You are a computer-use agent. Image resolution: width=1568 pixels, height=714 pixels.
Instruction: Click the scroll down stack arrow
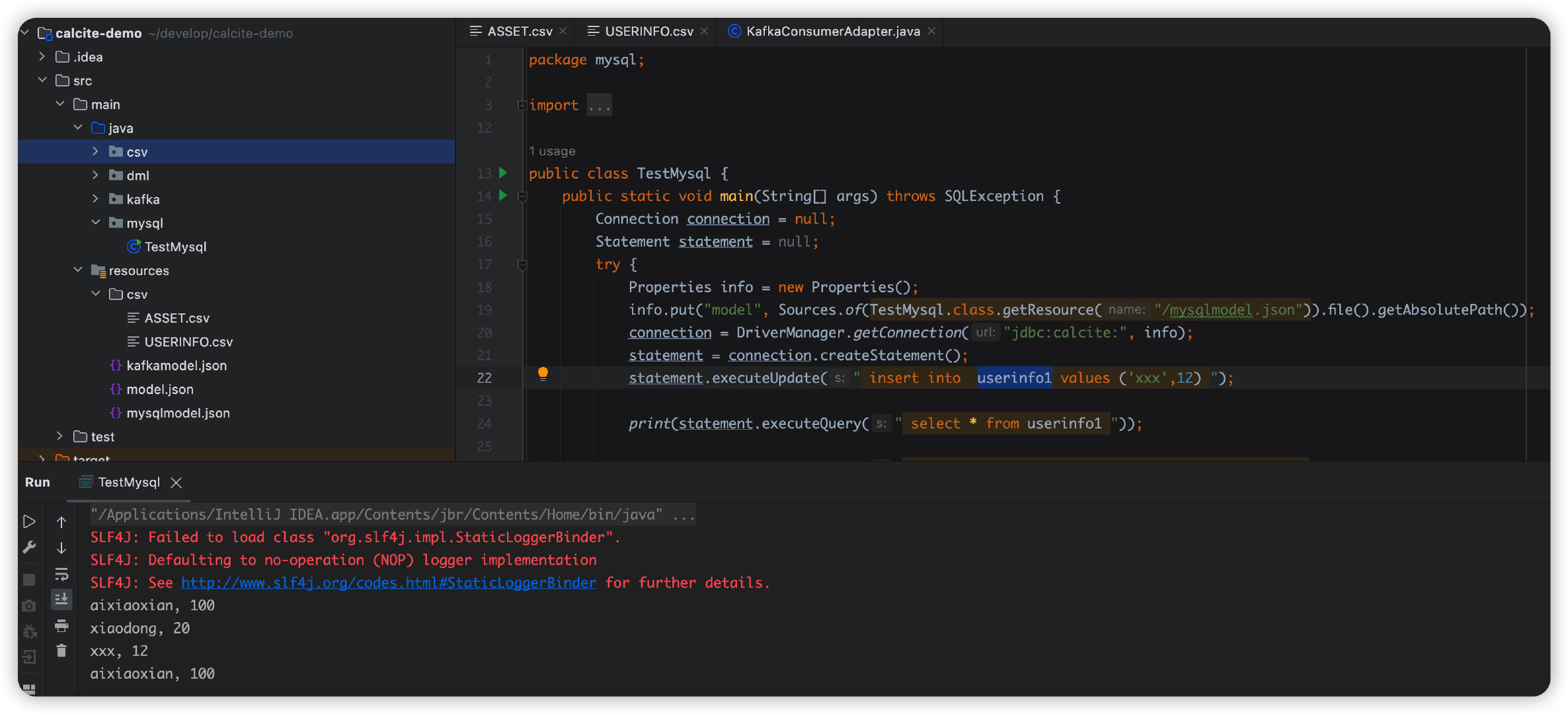pyautogui.click(x=61, y=548)
